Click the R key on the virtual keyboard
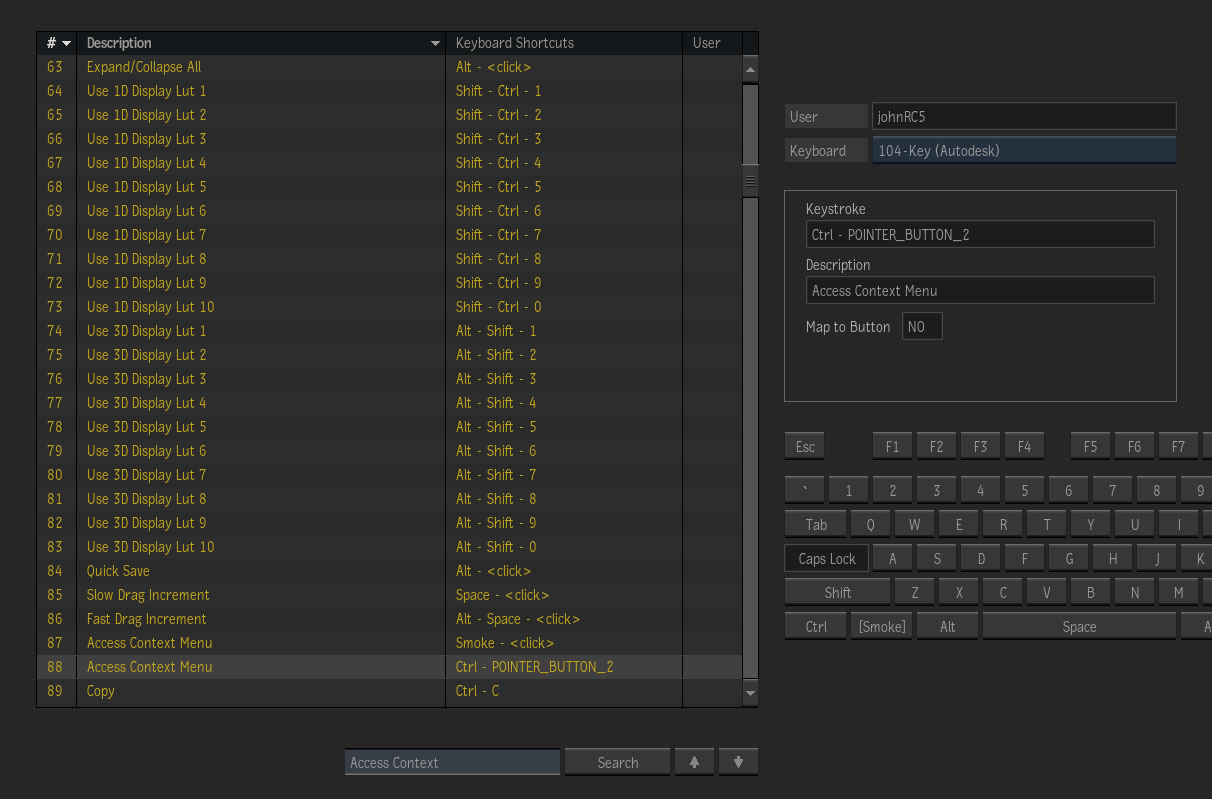 [1002, 524]
